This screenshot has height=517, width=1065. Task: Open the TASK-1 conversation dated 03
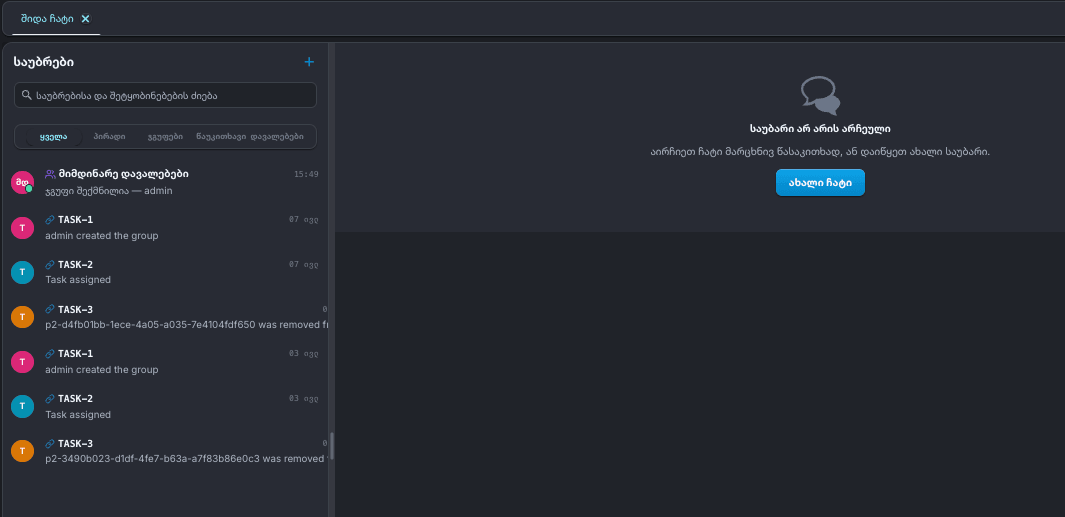(165, 361)
